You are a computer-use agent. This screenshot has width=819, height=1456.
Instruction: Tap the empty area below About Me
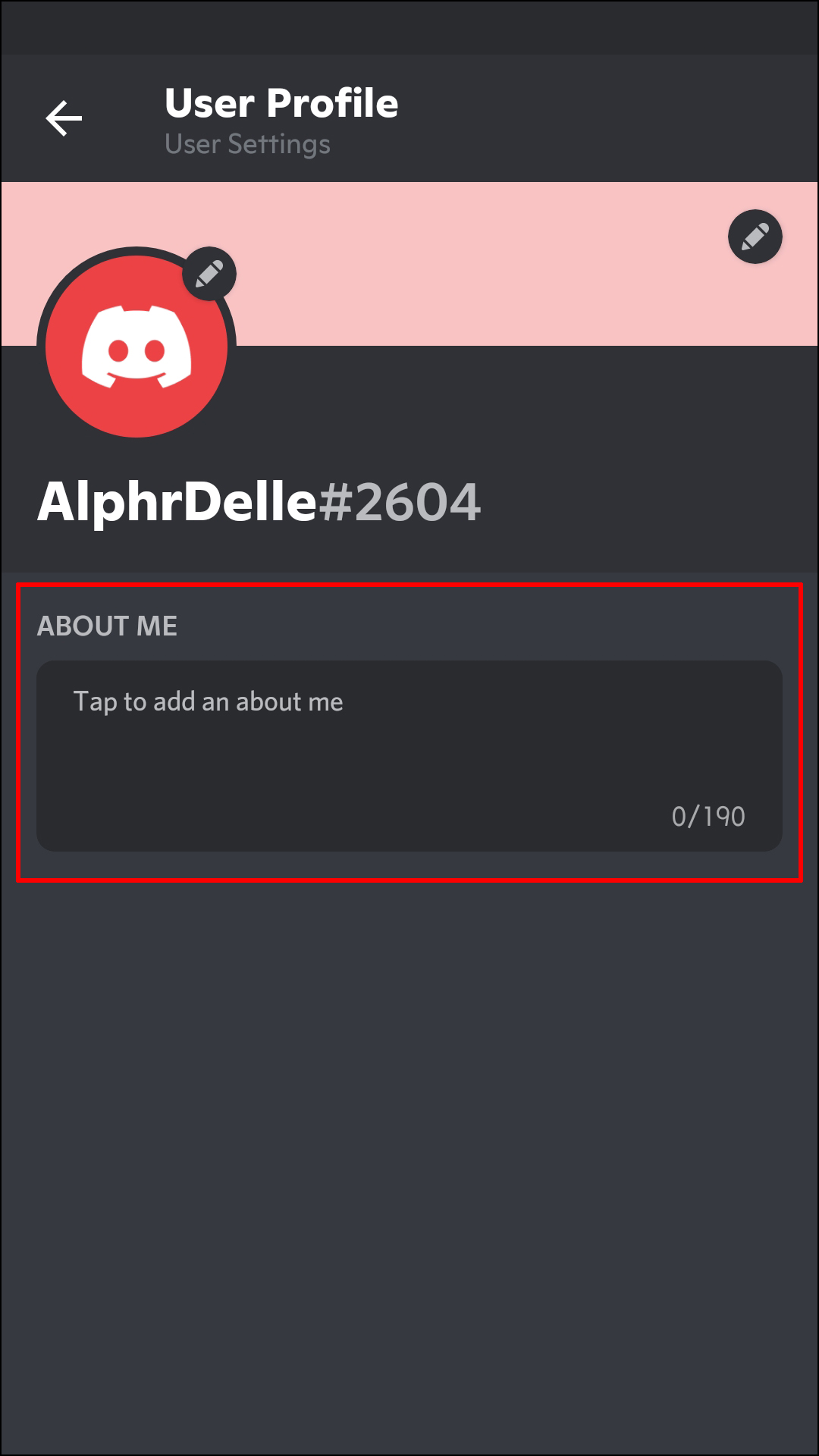click(409, 1168)
